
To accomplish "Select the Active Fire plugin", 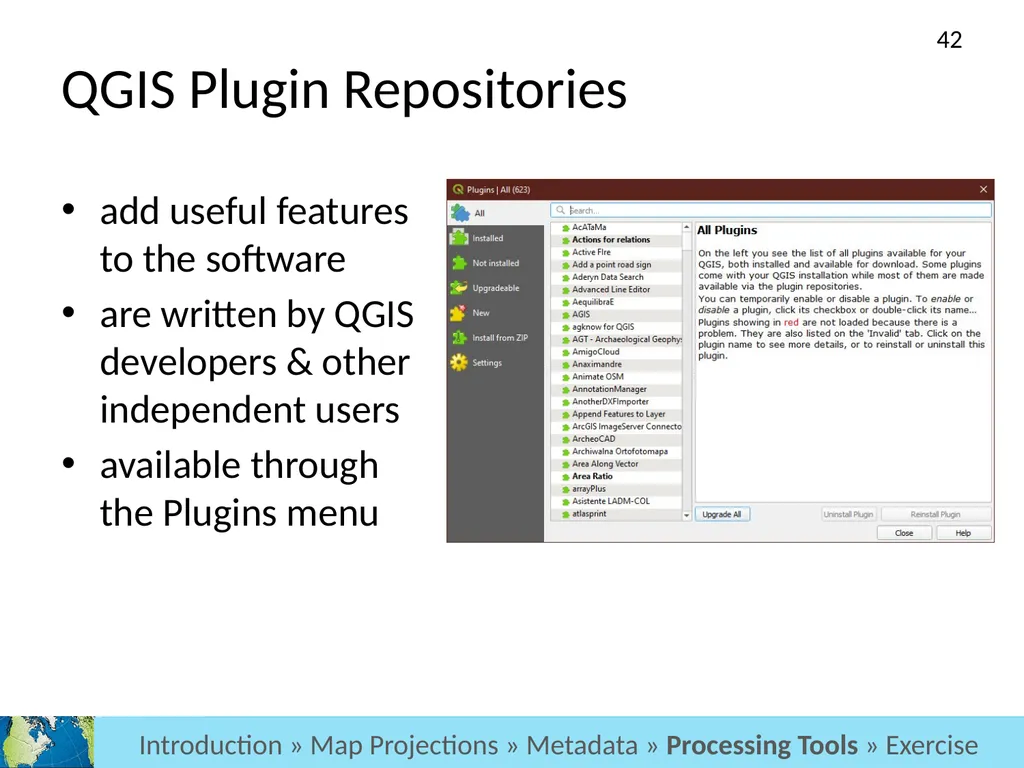I will click(x=616, y=252).
